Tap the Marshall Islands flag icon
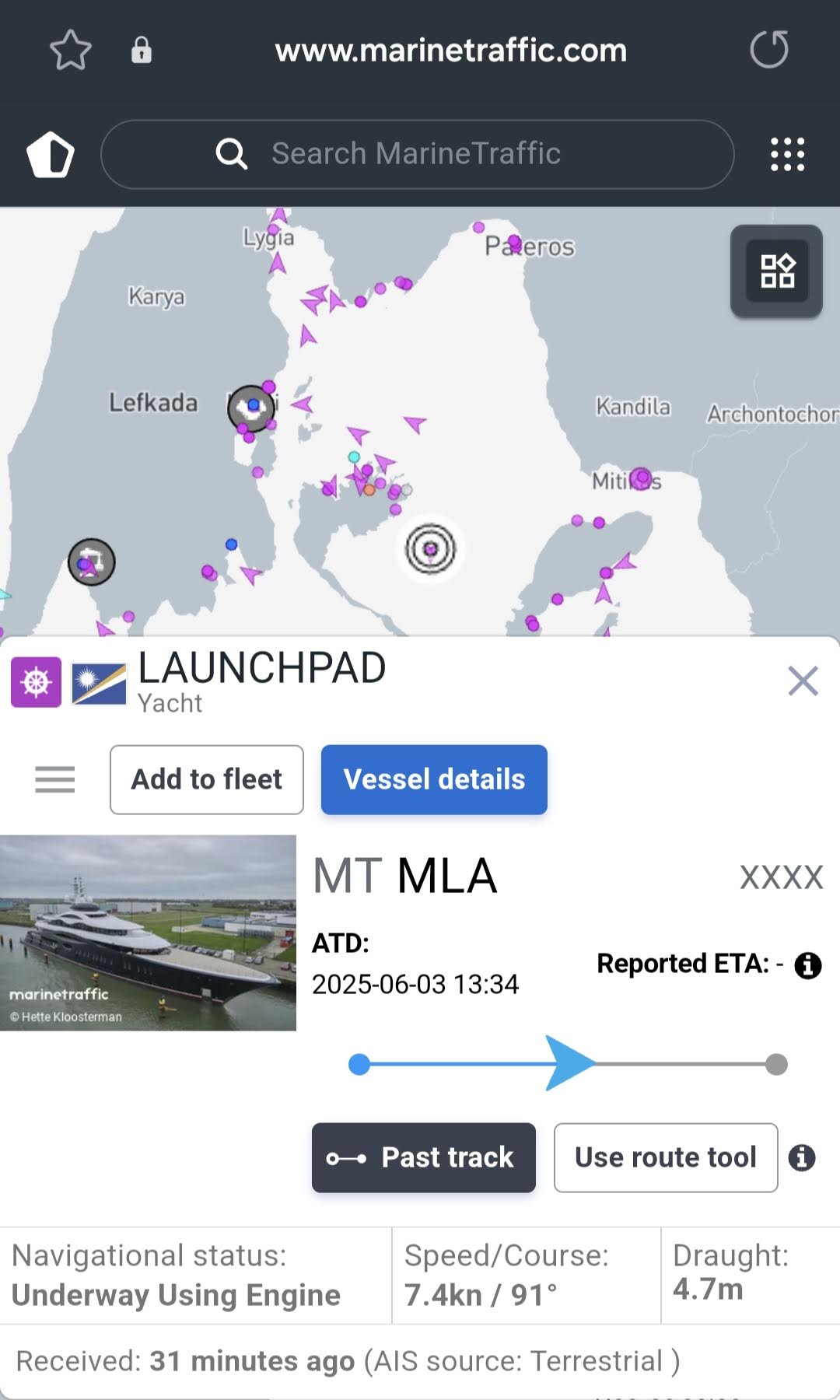This screenshot has width=840, height=1400. pos(99,684)
